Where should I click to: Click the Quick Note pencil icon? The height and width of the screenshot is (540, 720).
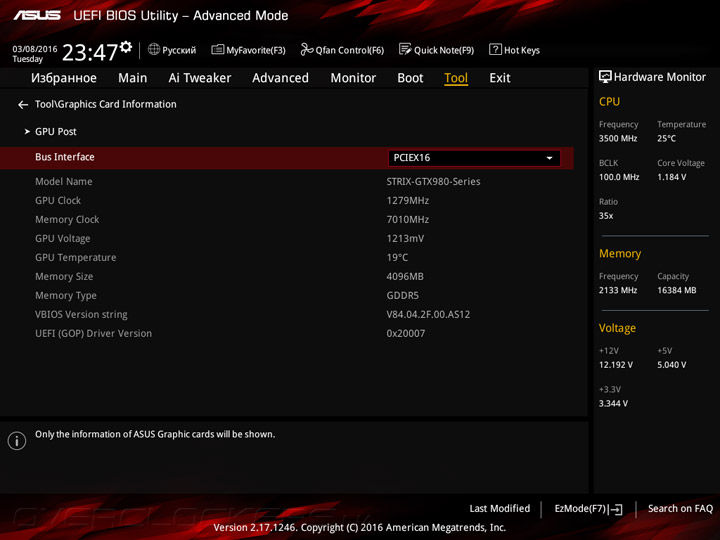point(405,49)
